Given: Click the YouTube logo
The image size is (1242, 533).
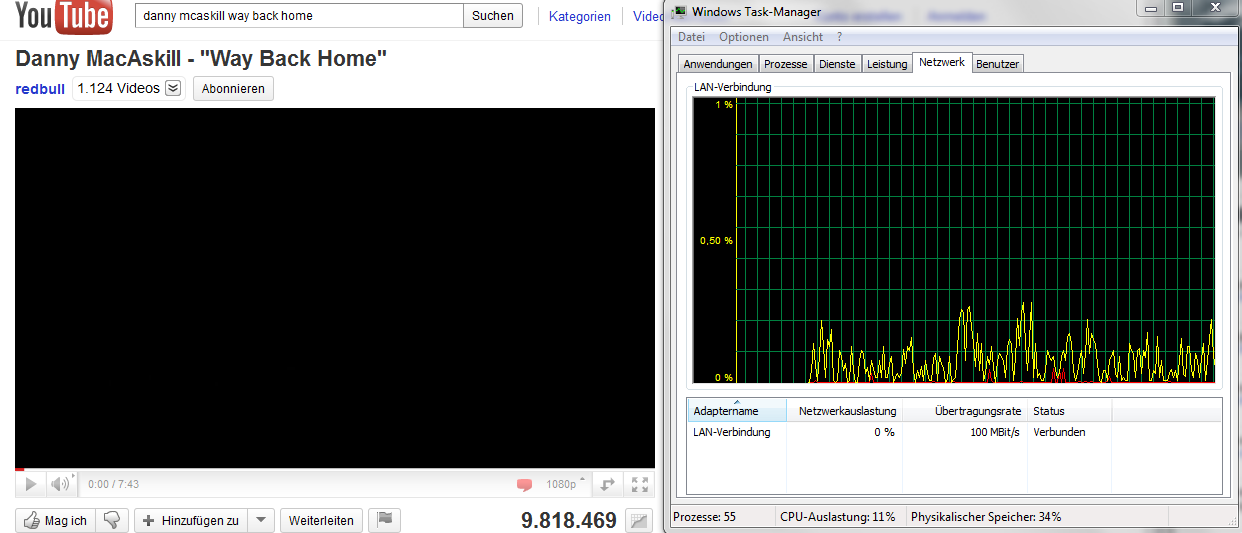Looking at the screenshot, I should 63,16.
